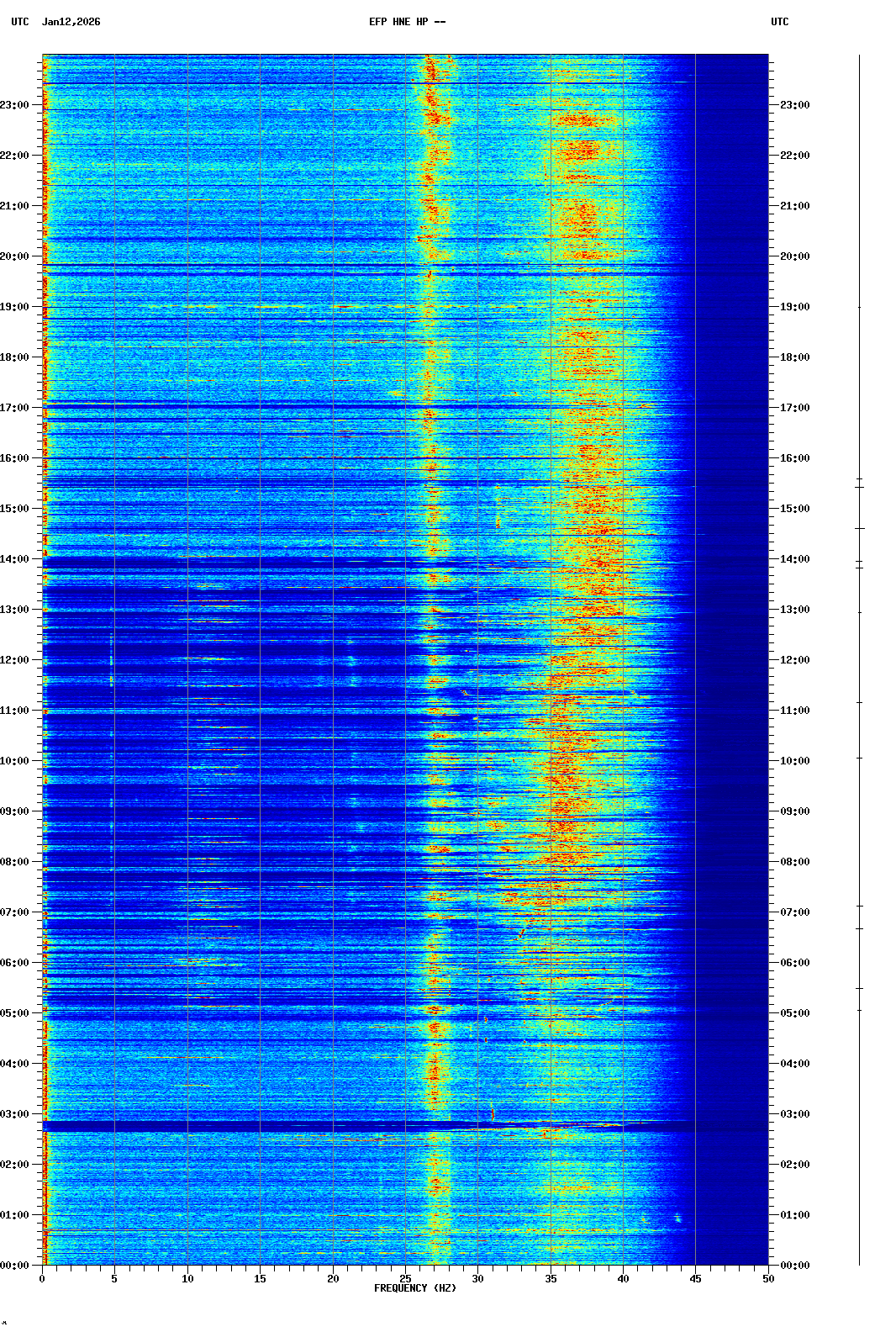The width and height of the screenshot is (896, 1332).
Task: Click the UTC label in the top-right corner
Action: [779, 22]
